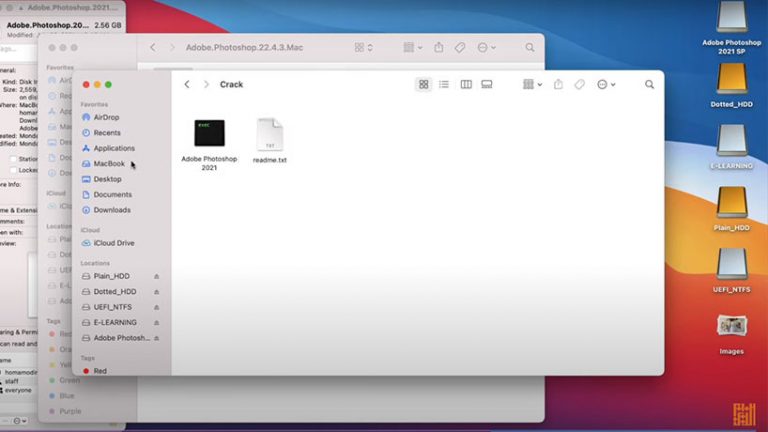Select the readme.txt file
Viewport: 768px width, 432px height.
[270, 134]
